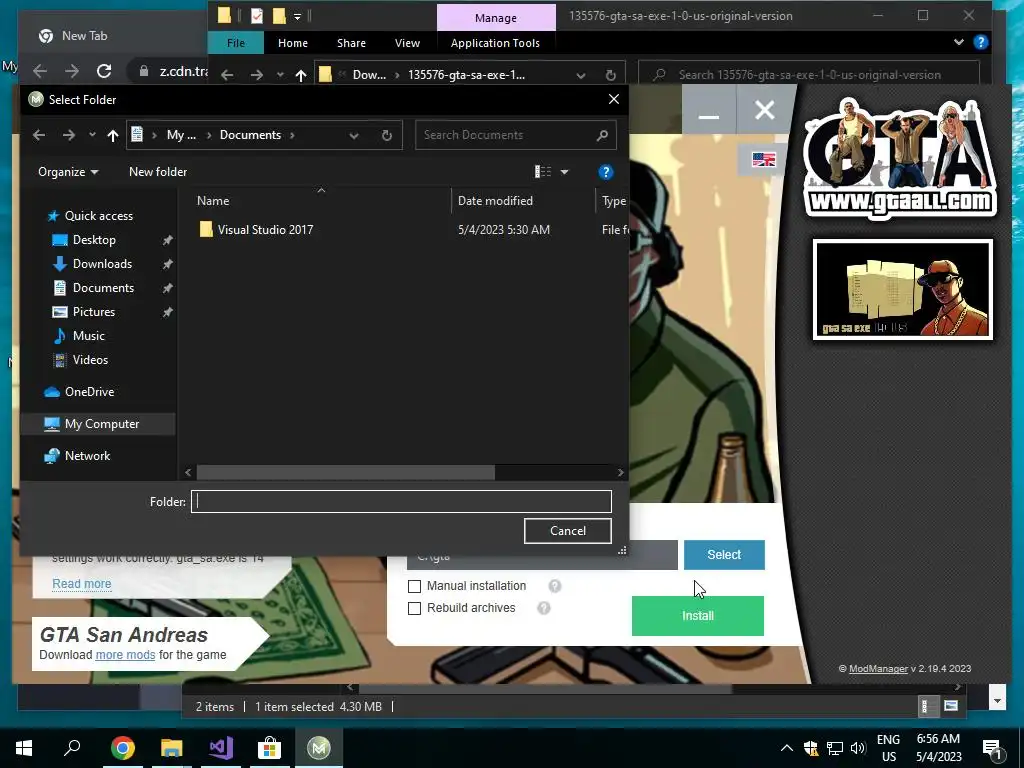Change view layout icon in dialog

point(543,172)
